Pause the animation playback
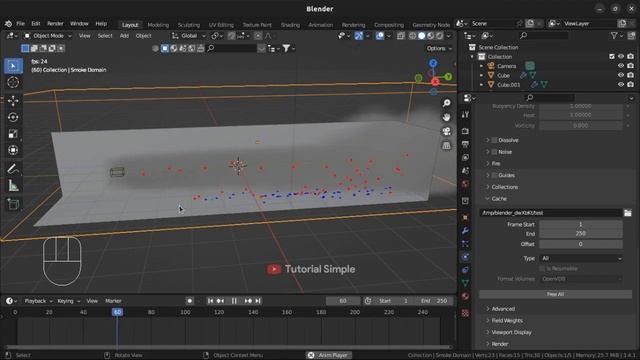This screenshot has width=640, height=360. click(x=234, y=301)
